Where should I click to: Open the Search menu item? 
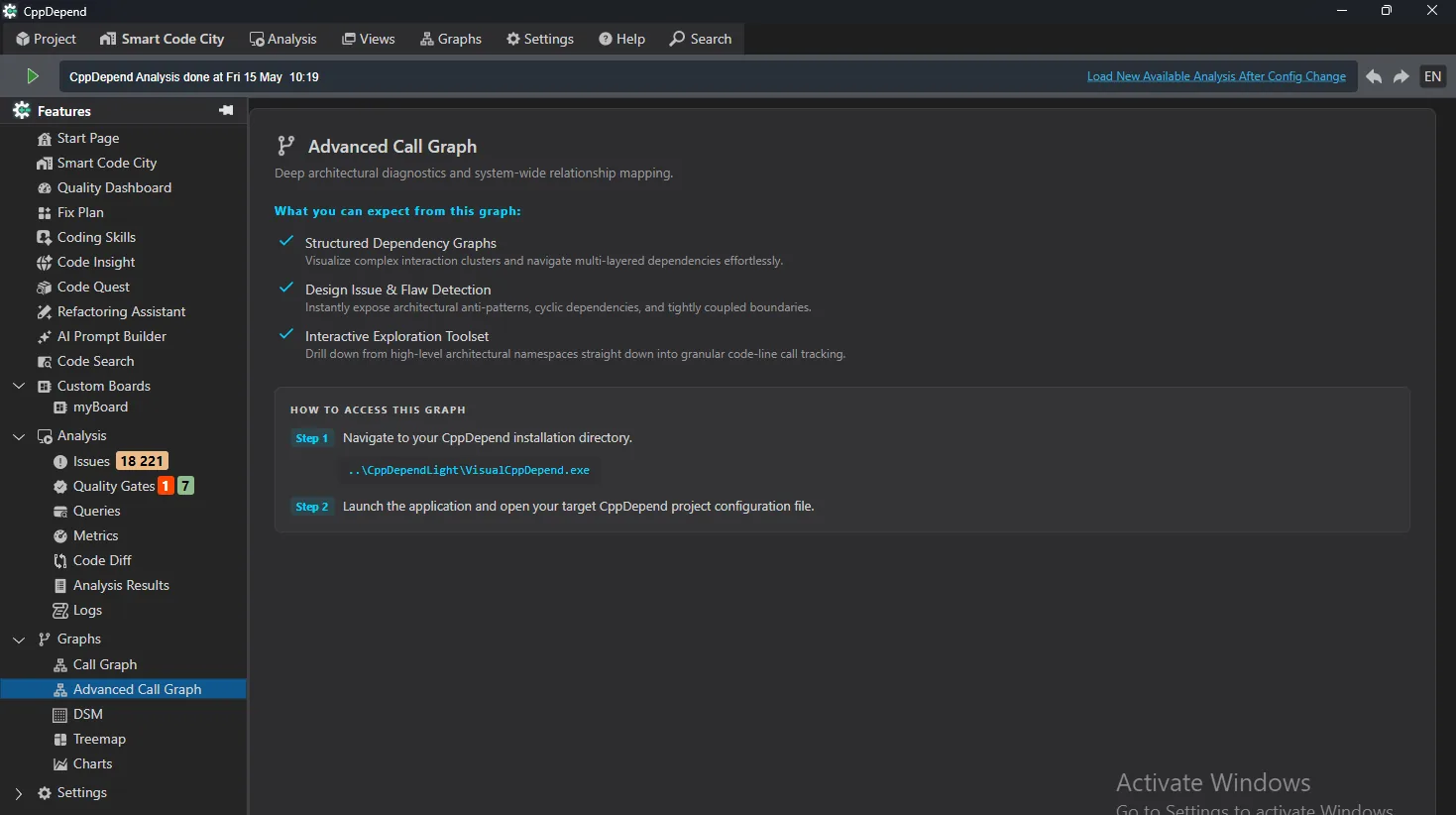pyautogui.click(x=701, y=39)
